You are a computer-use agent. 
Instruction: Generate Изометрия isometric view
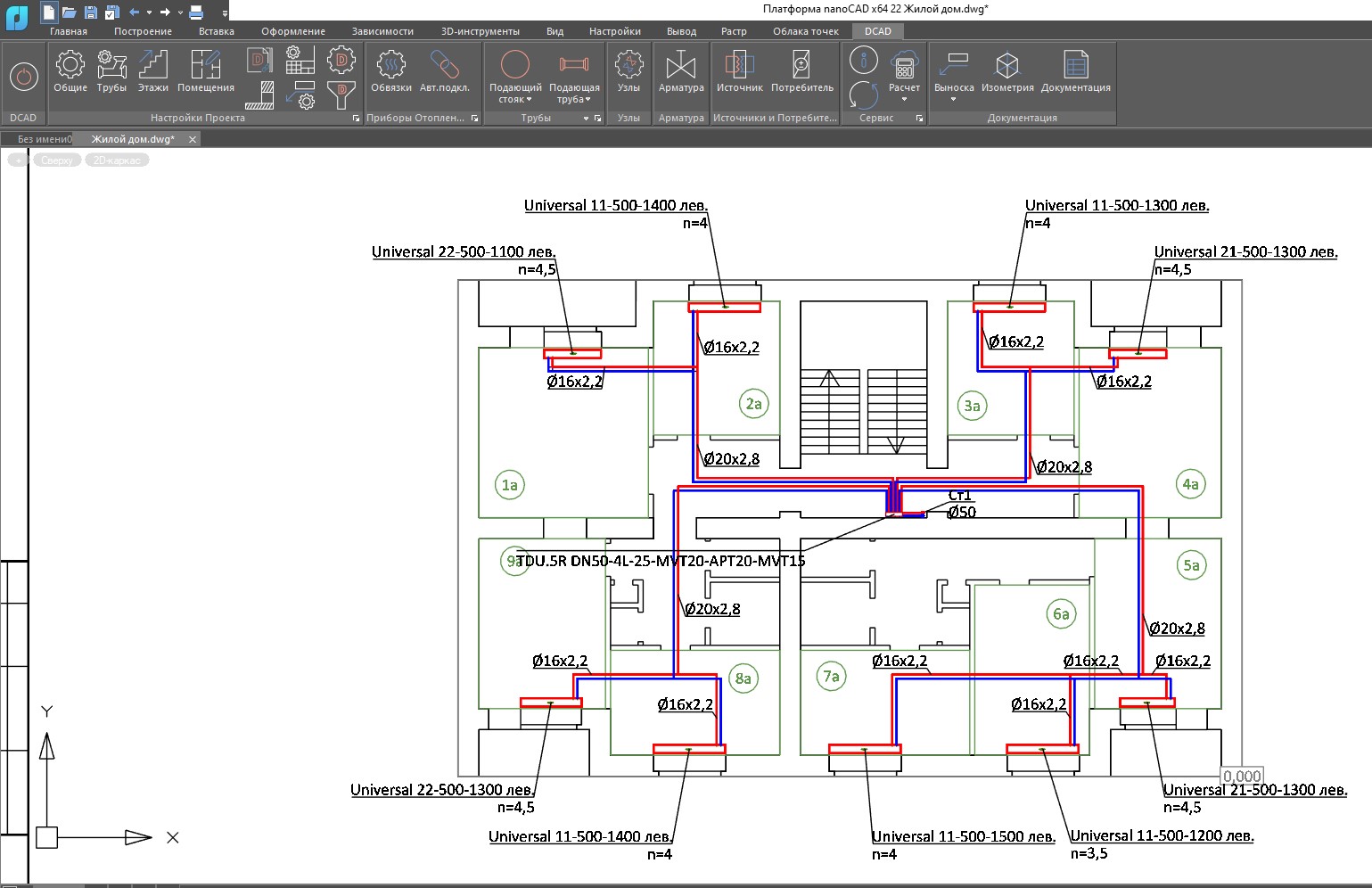(1007, 70)
